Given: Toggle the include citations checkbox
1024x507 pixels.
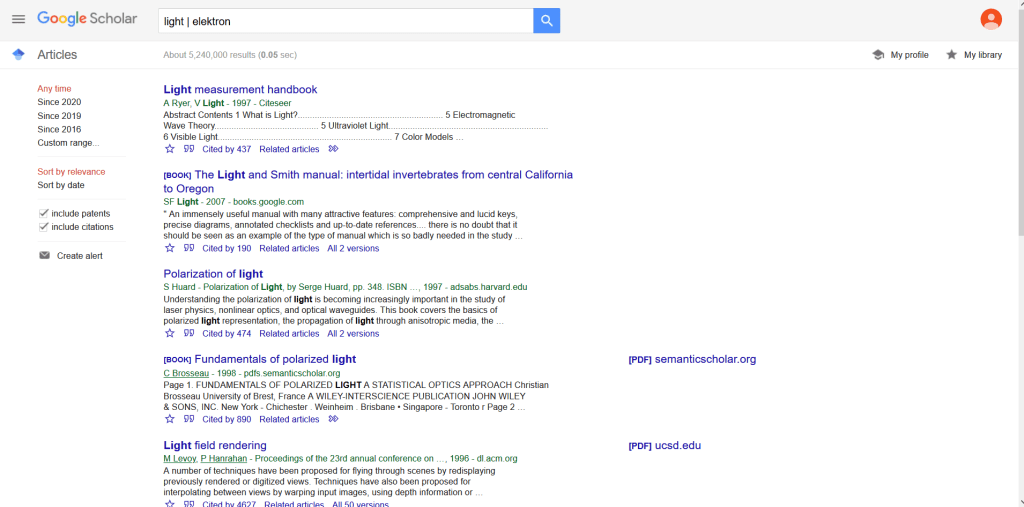Looking at the screenshot, I should pos(44,227).
